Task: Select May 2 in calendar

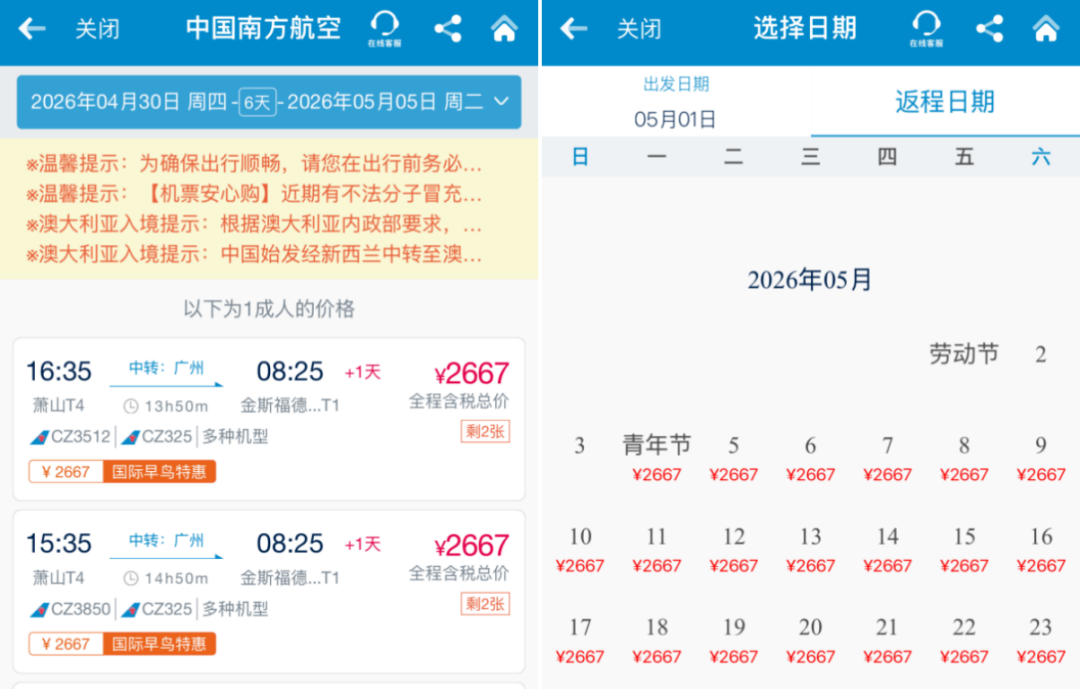Action: [1041, 355]
